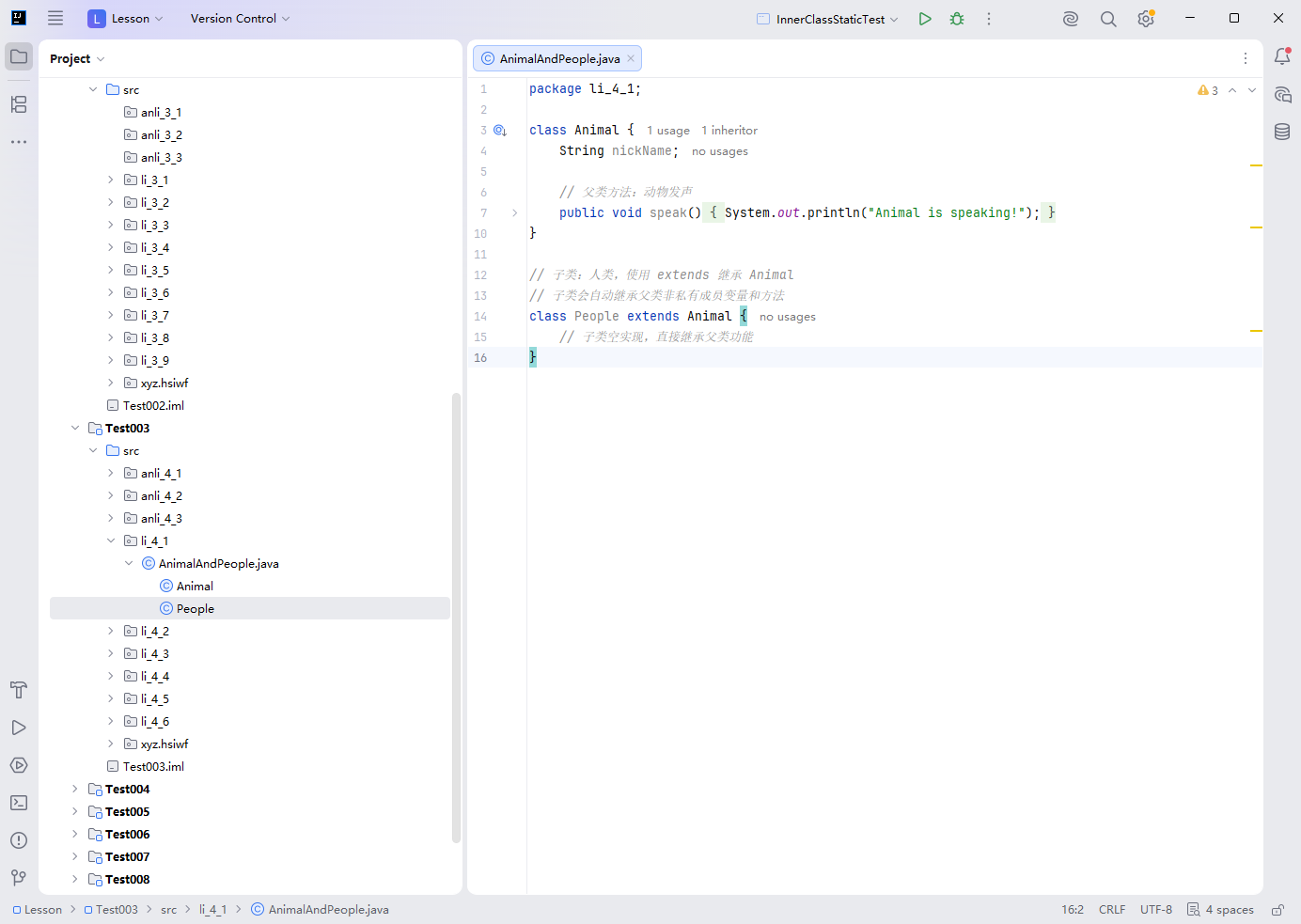Open the Structure tool window icon
The height and width of the screenshot is (924, 1301).
point(19,104)
